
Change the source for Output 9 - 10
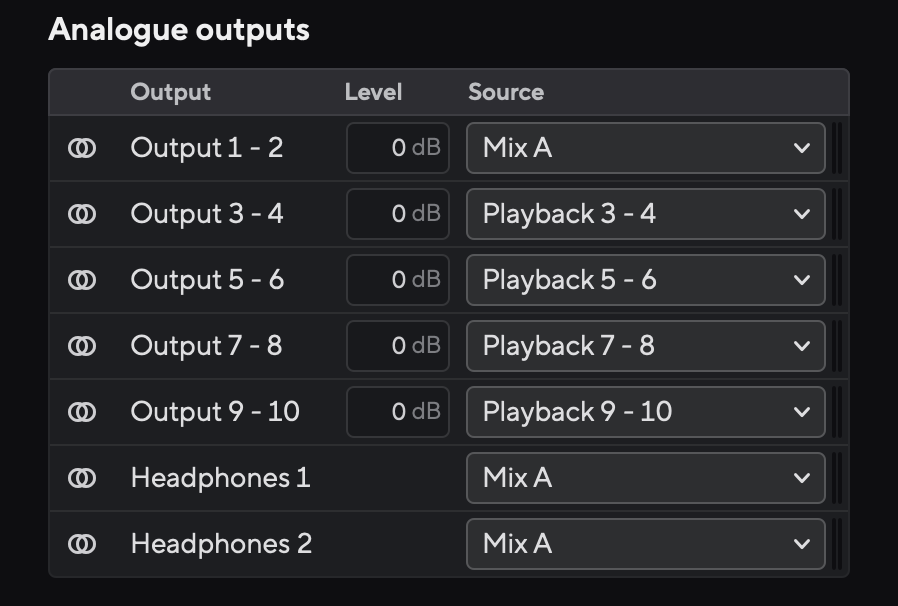click(645, 412)
